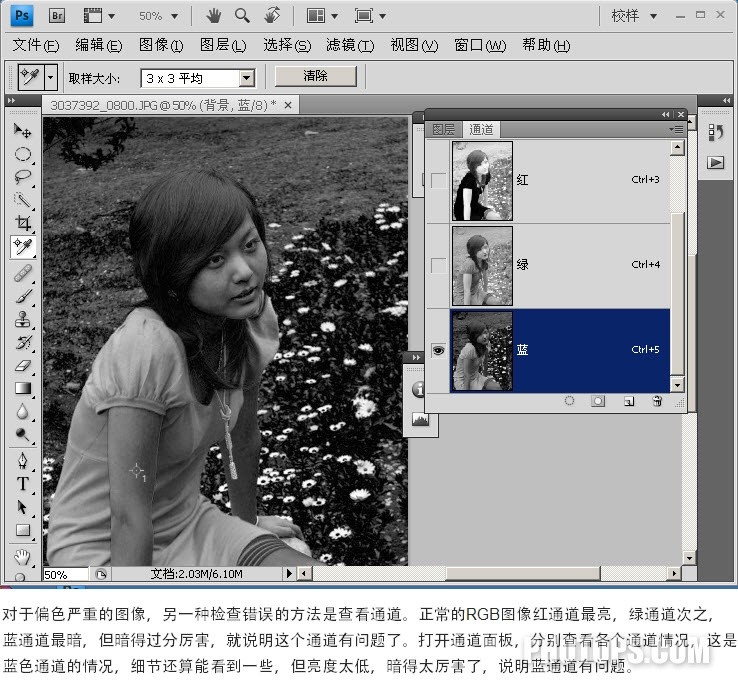Select the Magic Wand tool

pos(22,200)
